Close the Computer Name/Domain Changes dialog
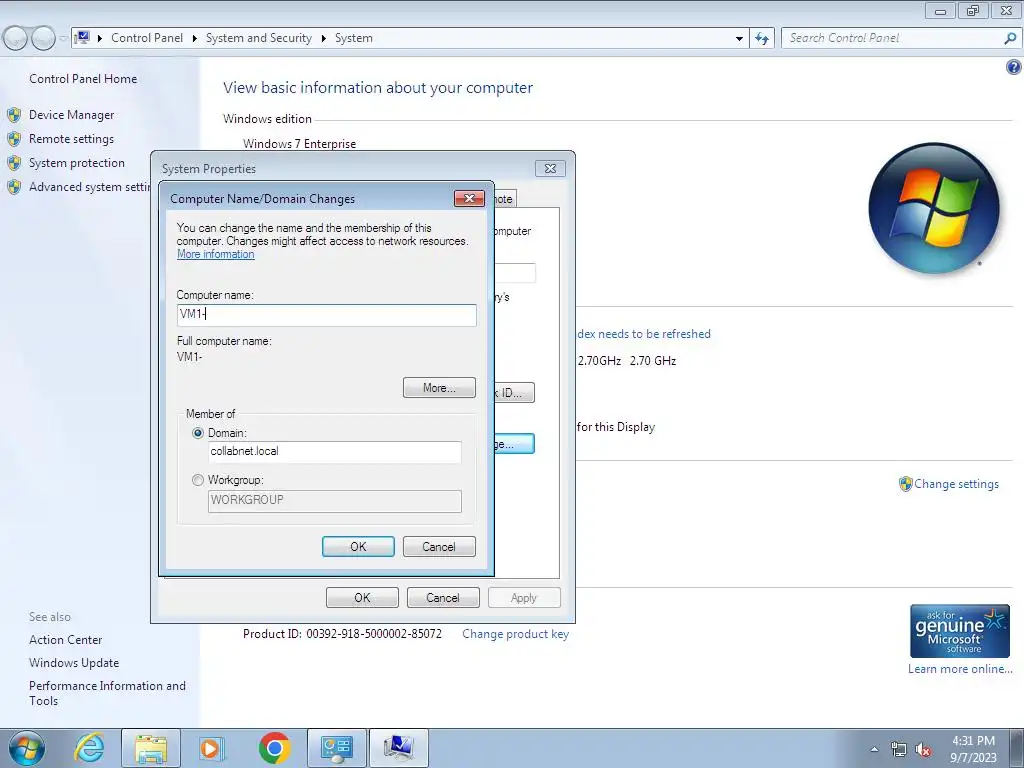 pyautogui.click(x=469, y=199)
